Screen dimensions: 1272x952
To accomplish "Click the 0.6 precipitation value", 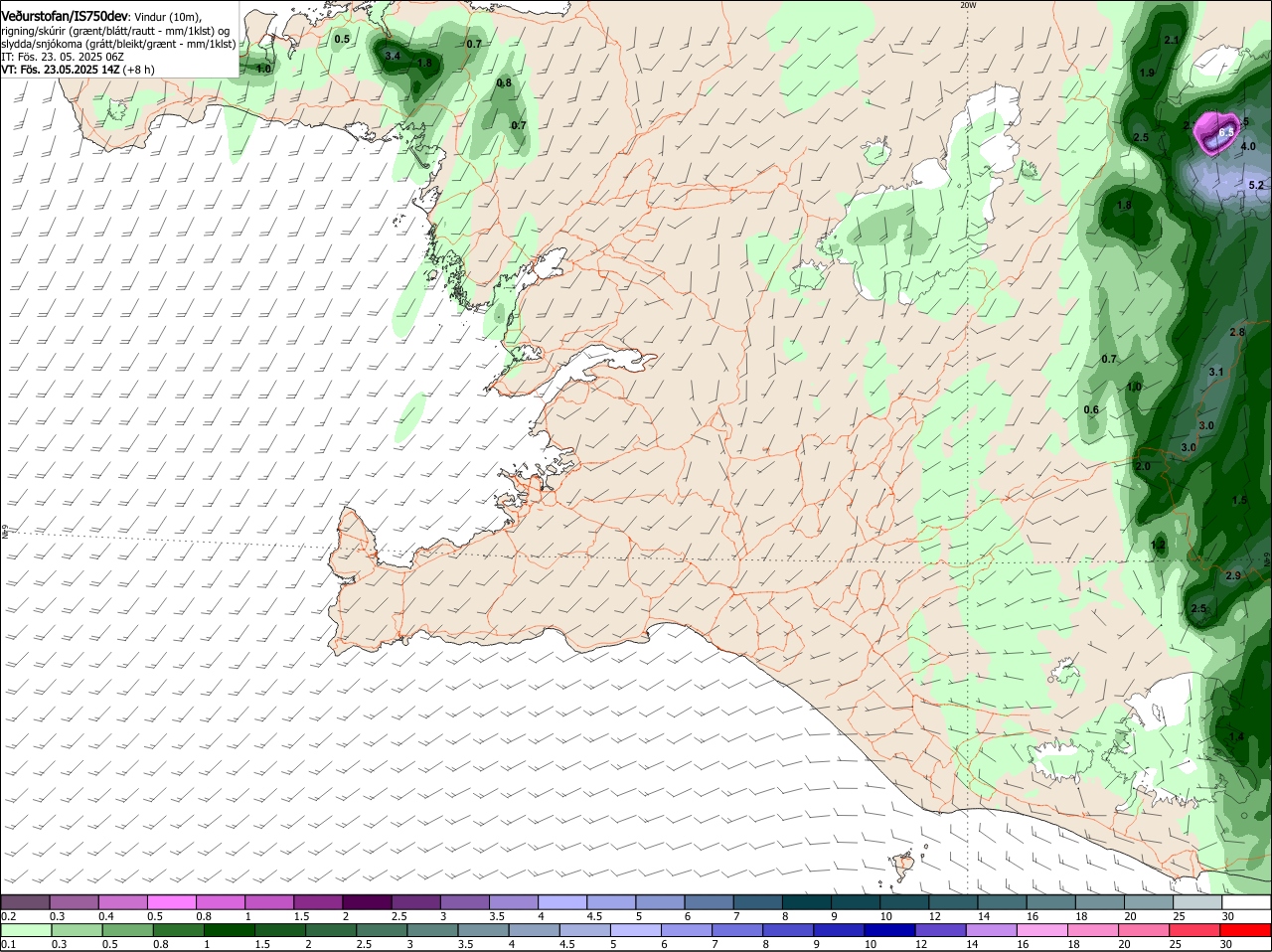I will pyautogui.click(x=1091, y=409).
